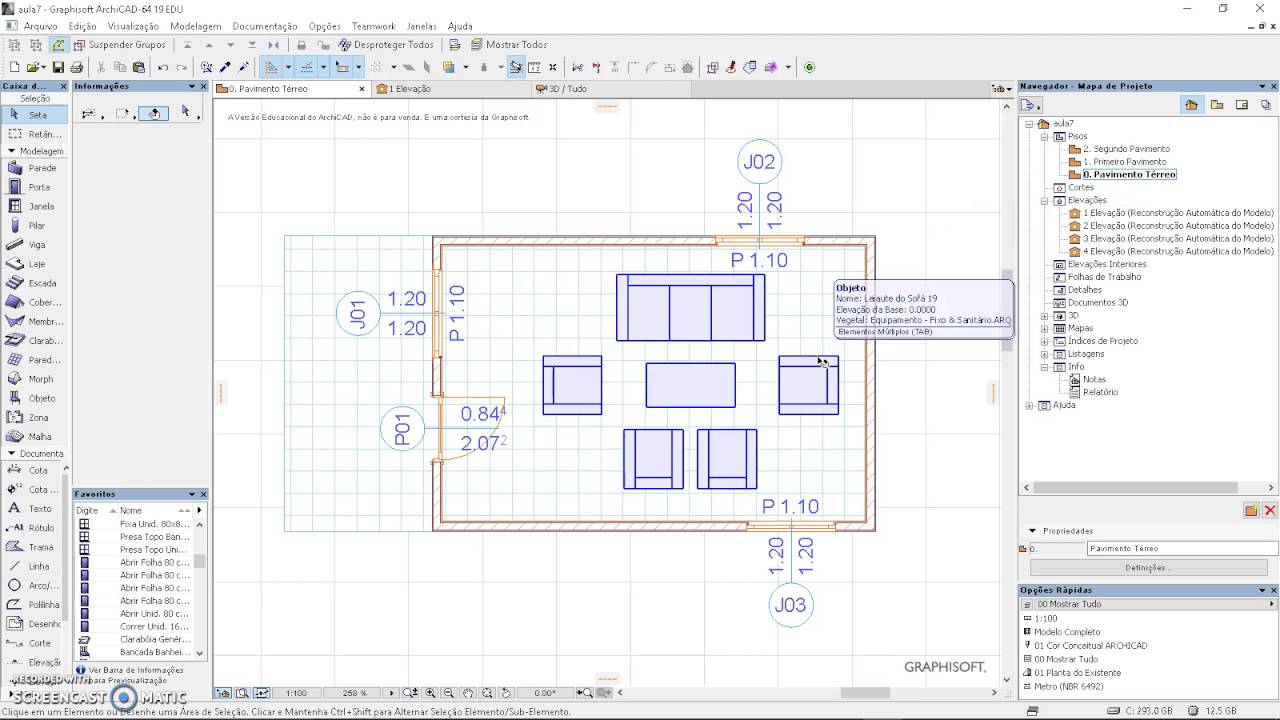Screen dimensions: 1280x720
Task: Select the Laje slab tool
Action: (x=35, y=264)
